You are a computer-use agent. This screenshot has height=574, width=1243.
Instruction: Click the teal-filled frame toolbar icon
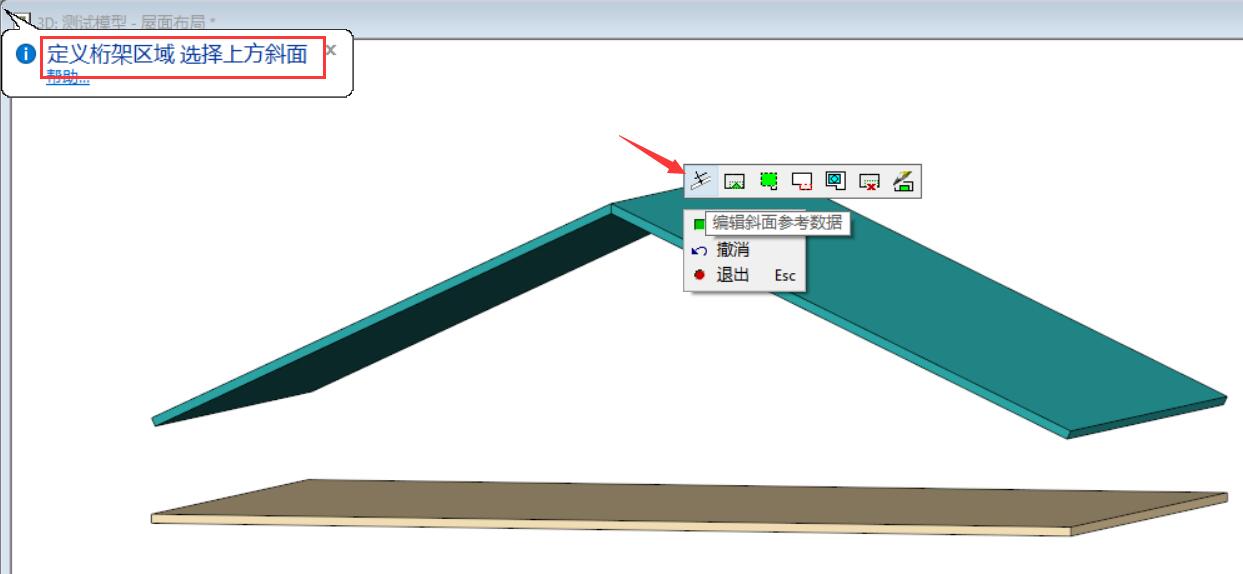836,181
